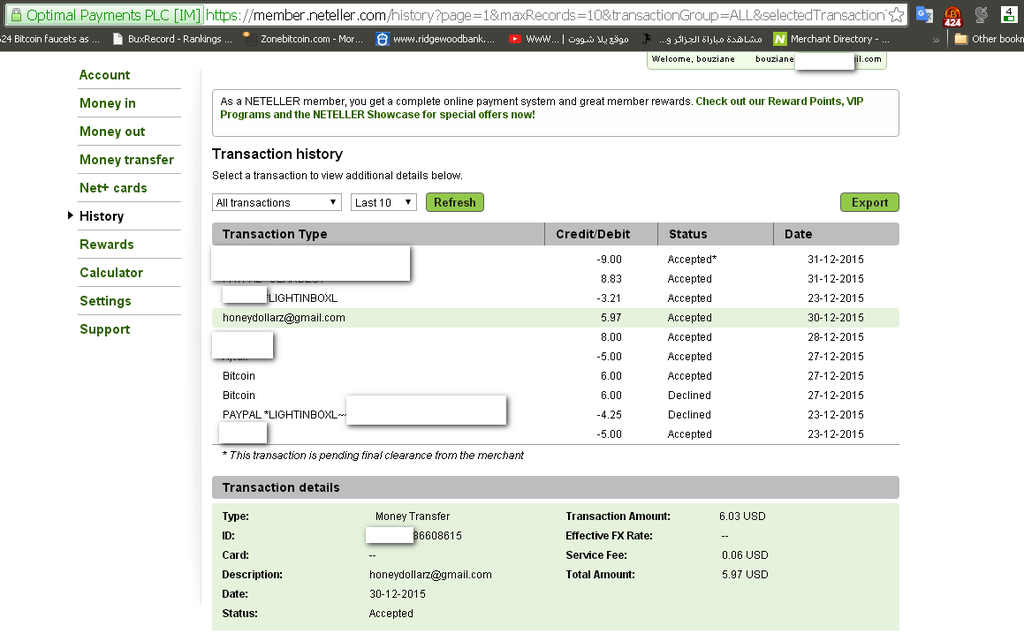Click the Date column header

(x=798, y=234)
